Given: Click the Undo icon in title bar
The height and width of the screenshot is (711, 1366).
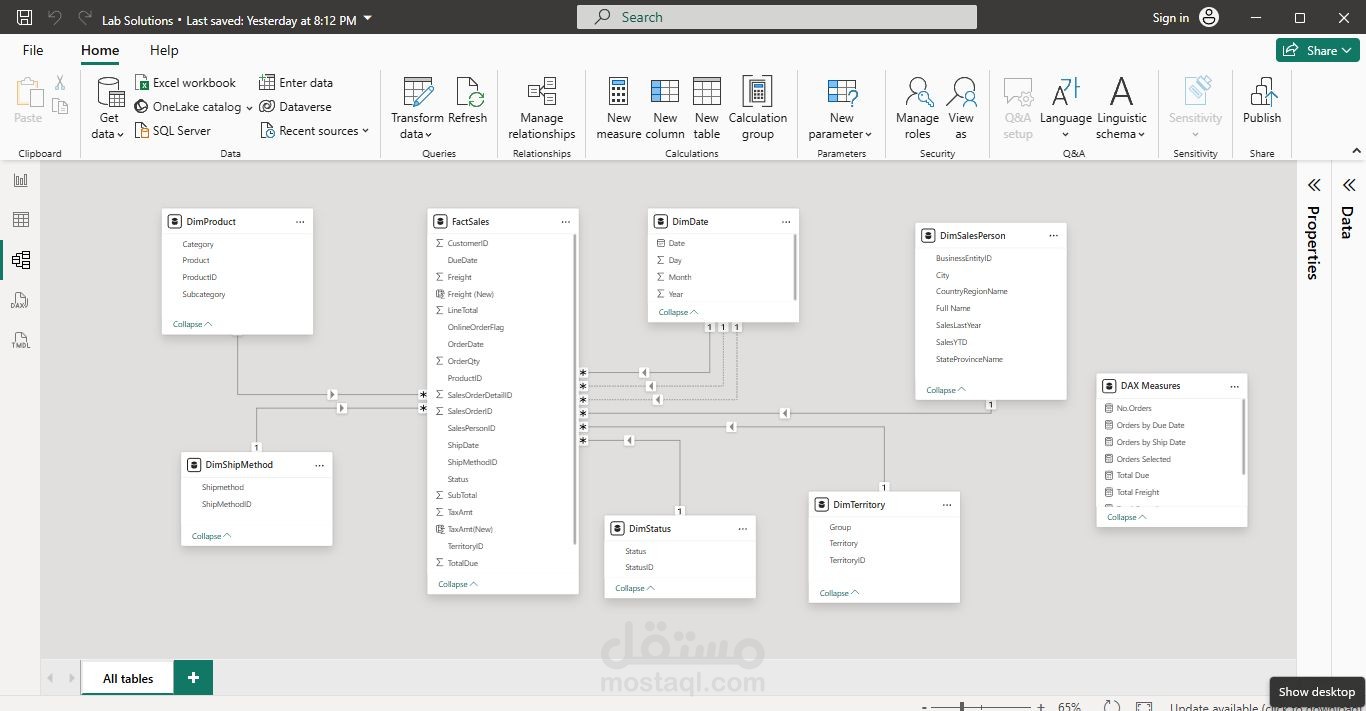Looking at the screenshot, I should [55, 18].
